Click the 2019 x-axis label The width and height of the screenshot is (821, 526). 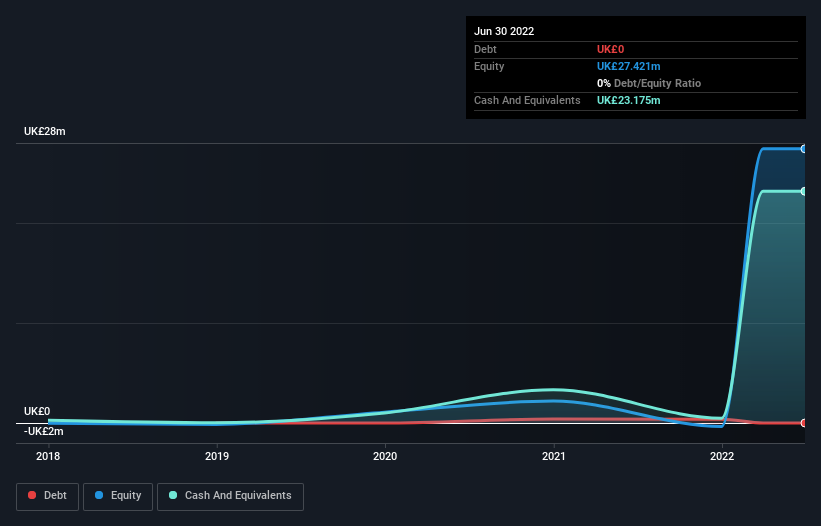coord(217,456)
